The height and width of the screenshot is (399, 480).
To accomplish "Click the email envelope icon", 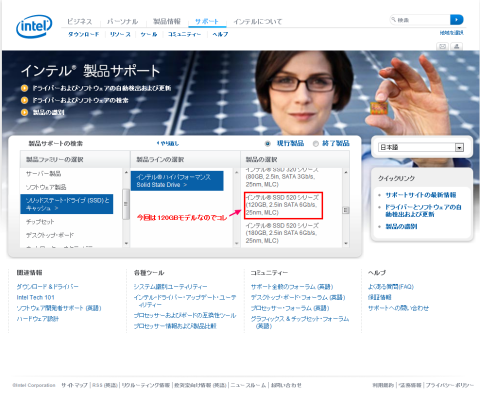I will (x=442, y=46).
